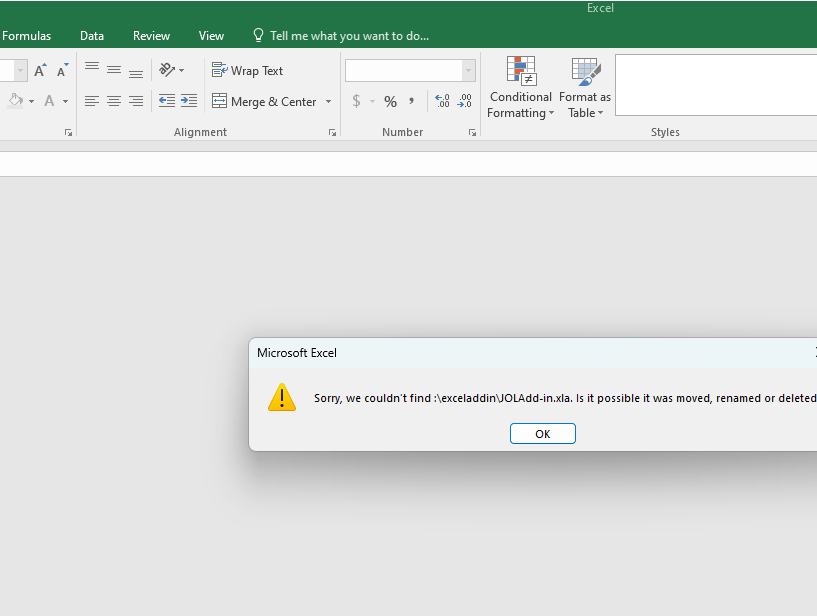Viewport: 817px width, 616px height.
Task: Click the Font Color swatch
Action: click(x=48, y=101)
